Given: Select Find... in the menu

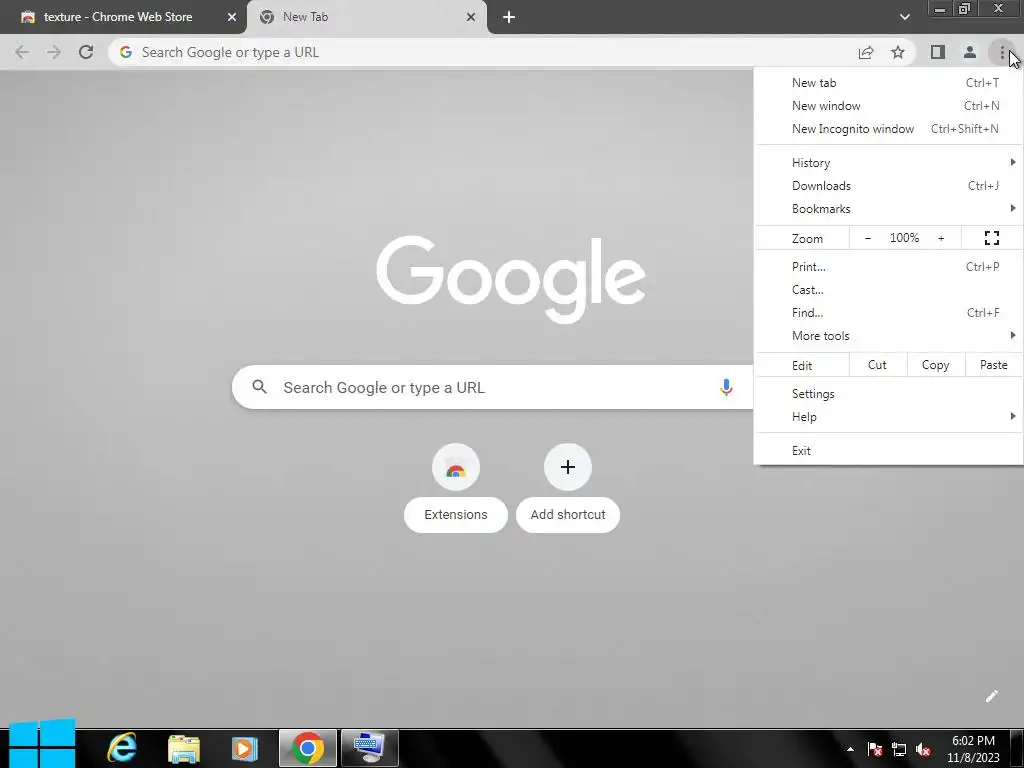Looking at the screenshot, I should click(x=888, y=313).
